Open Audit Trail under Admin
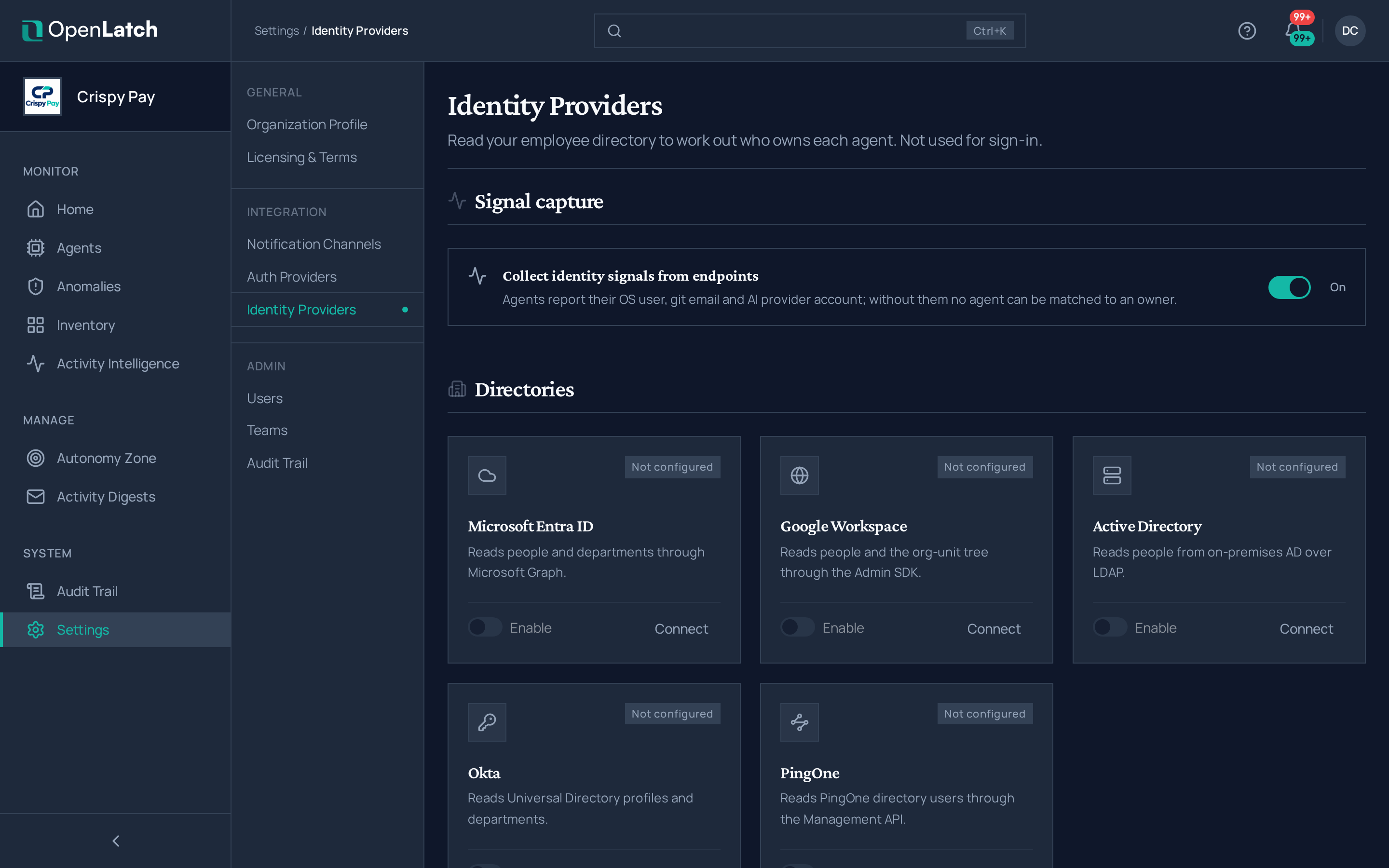 (327, 463)
